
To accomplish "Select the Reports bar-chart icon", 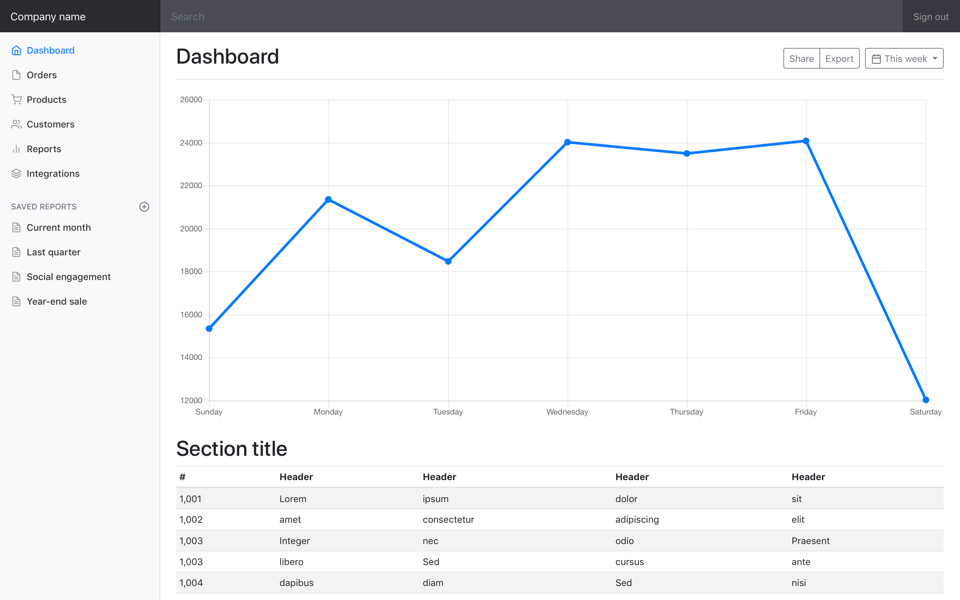I will pyautogui.click(x=16, y=148).
